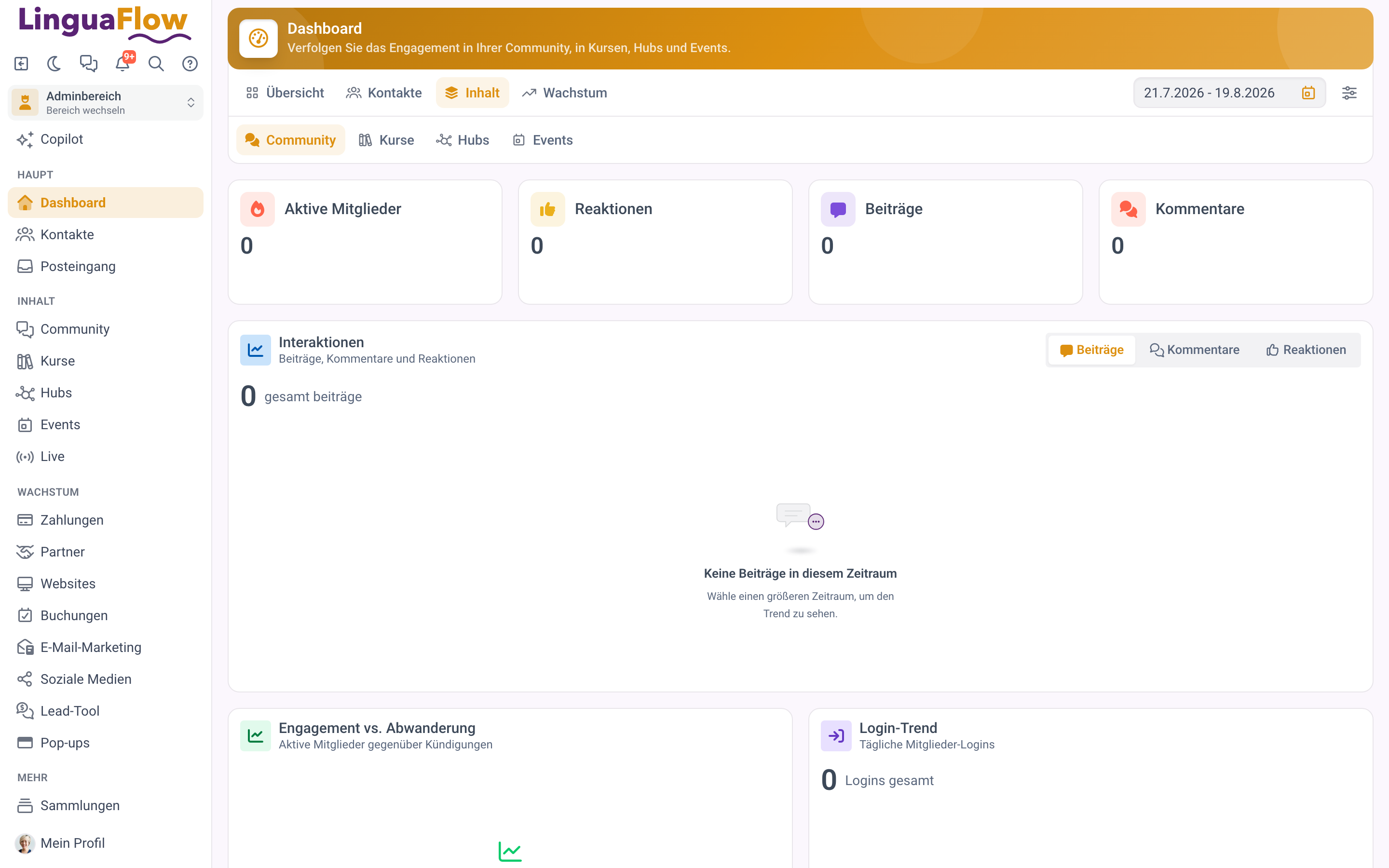This screenshot has height=868, width=1389.
Task: Open date range 21.7.2026 - 19.8.2026 picker
Action: (1229, 93)
